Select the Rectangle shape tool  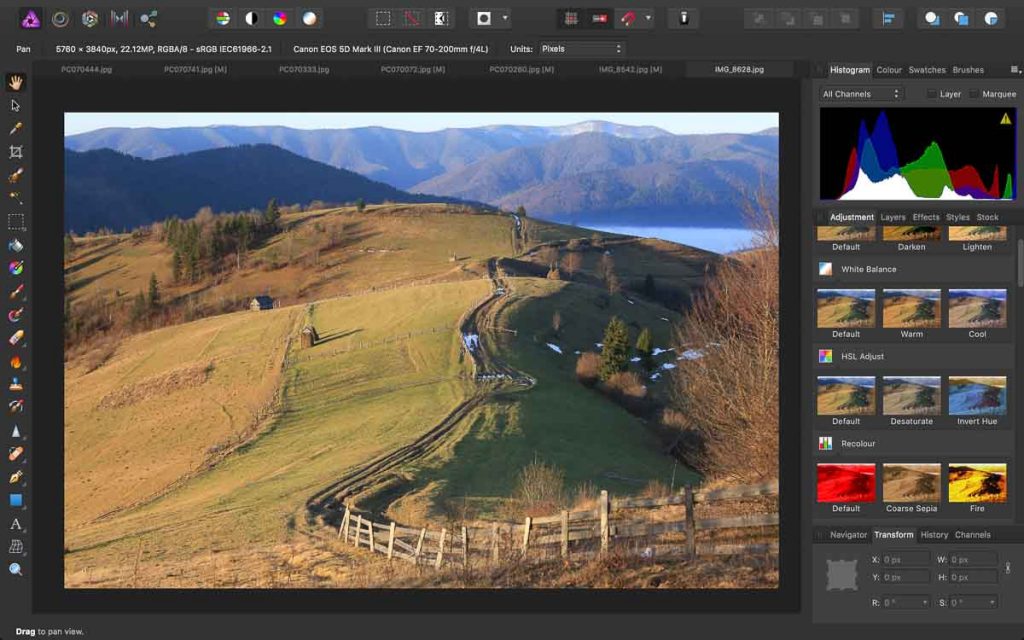click(x=16, y=500)
